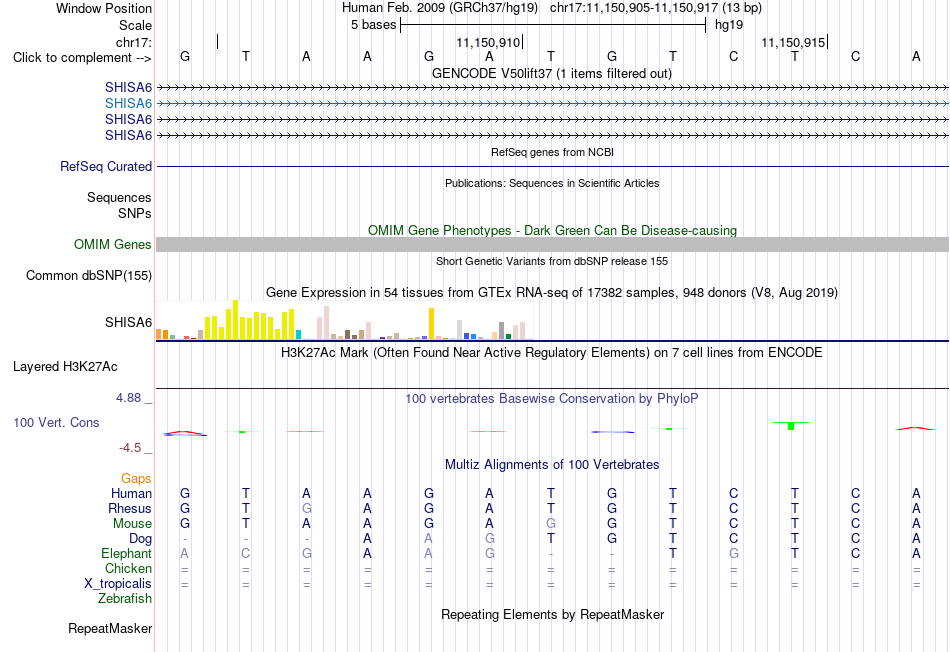Open 'Short Genetic Variants from dbSNP release 155' title

[x=552, y=261]
